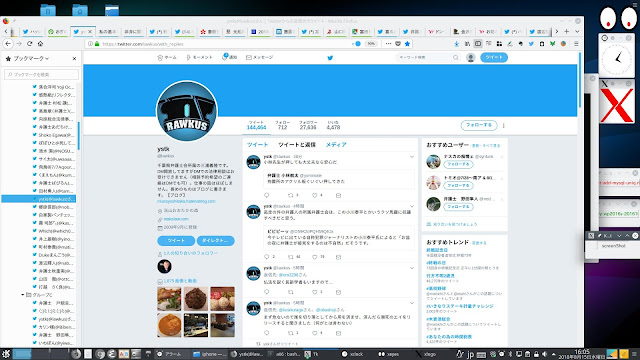
Task: Switch to the ツイート timeline tab
Action: click(x=258, y=145)
